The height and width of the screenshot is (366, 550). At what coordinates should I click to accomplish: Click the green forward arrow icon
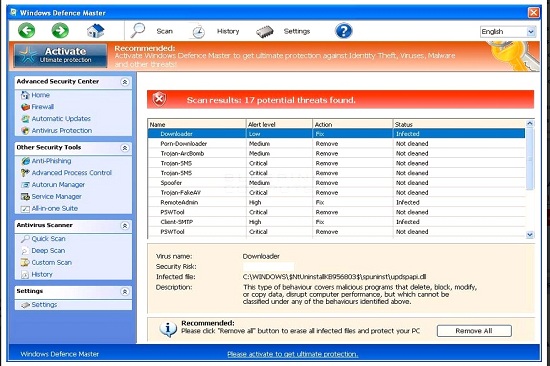60,31
